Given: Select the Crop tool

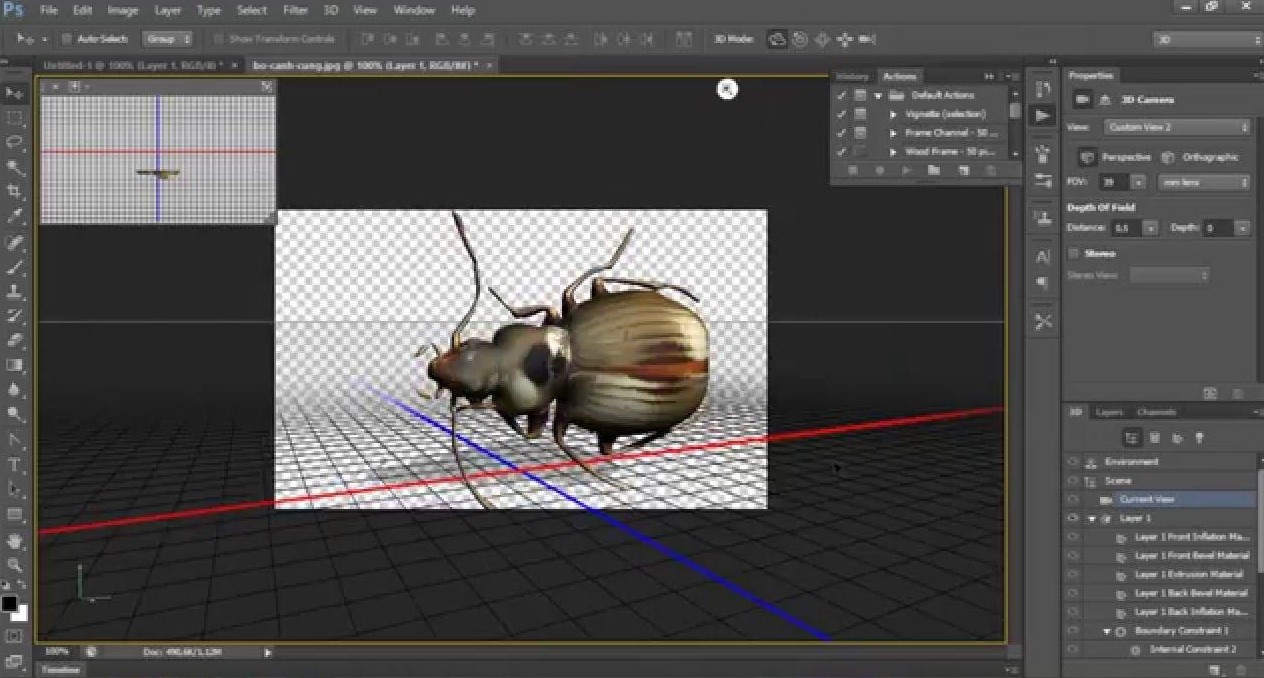Looking at the screenshot, I should pos(15,192).
